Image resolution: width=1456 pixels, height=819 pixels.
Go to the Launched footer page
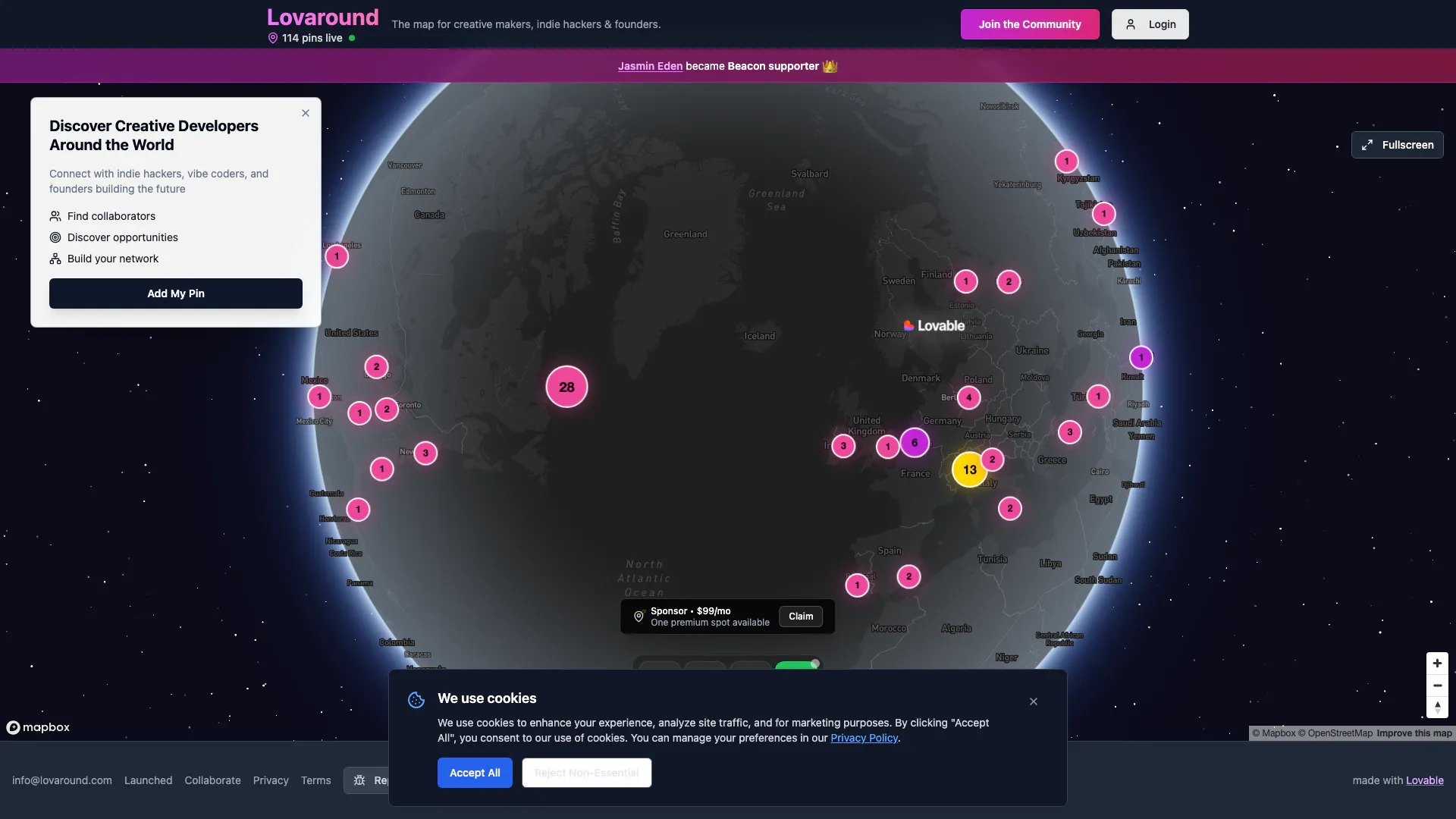point(148,780)
